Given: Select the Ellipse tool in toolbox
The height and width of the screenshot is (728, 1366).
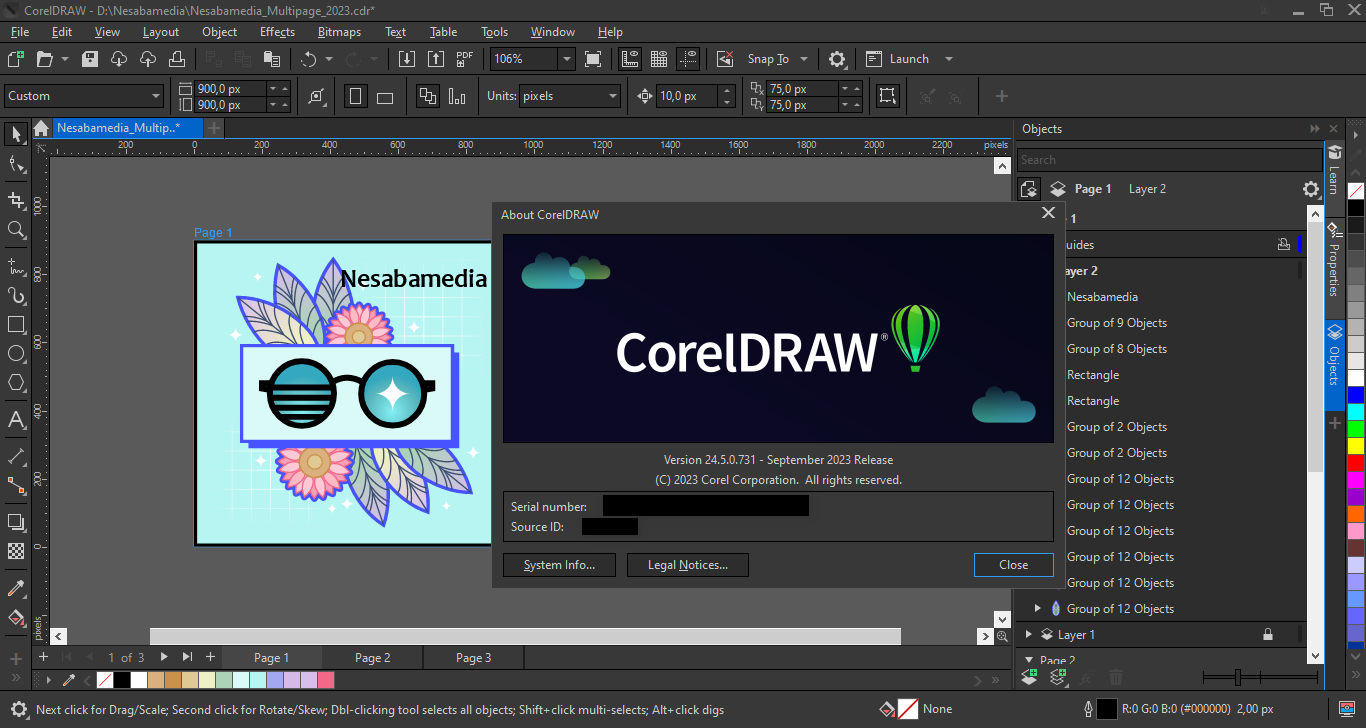Looking at the screenshot, I should (16, 354).
